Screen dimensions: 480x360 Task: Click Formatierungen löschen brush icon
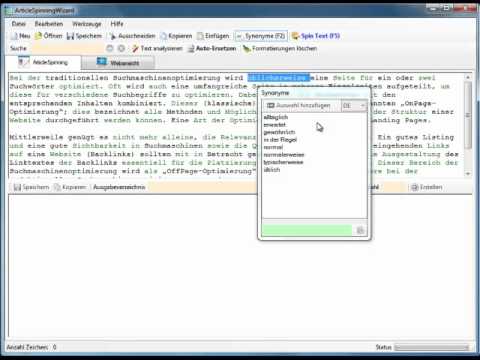point(246,49)
